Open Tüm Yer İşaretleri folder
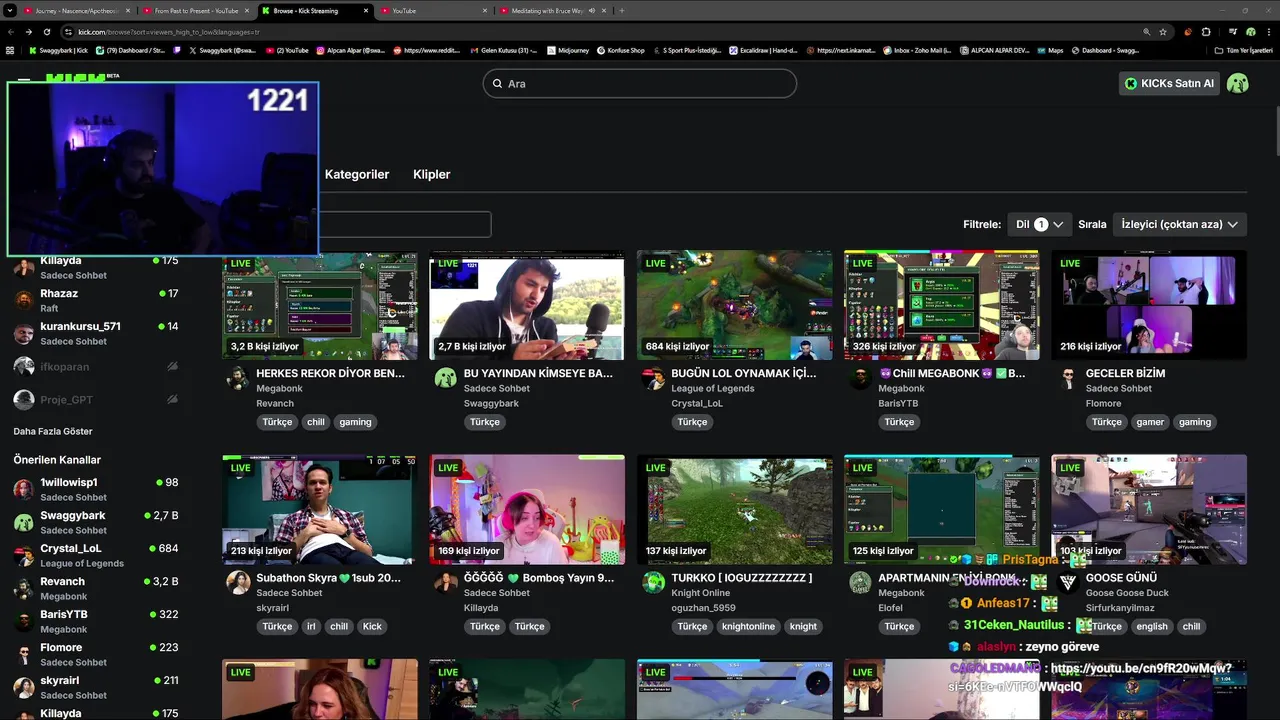Screen dimensions: 1280x720 pos(1243,50)
